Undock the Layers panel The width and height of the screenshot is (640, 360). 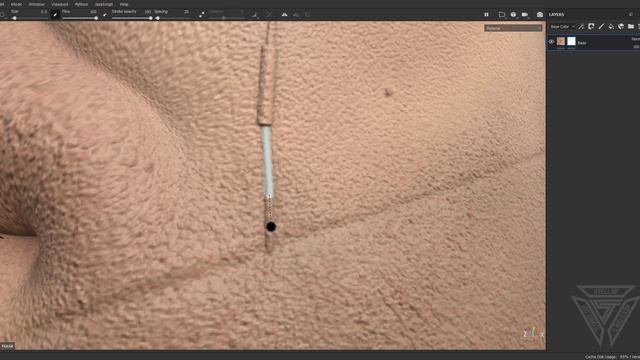[631, 14]
